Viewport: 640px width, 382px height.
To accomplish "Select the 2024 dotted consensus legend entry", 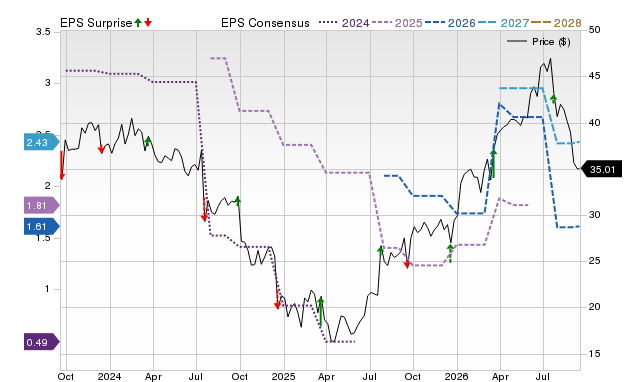I will 344,23.
